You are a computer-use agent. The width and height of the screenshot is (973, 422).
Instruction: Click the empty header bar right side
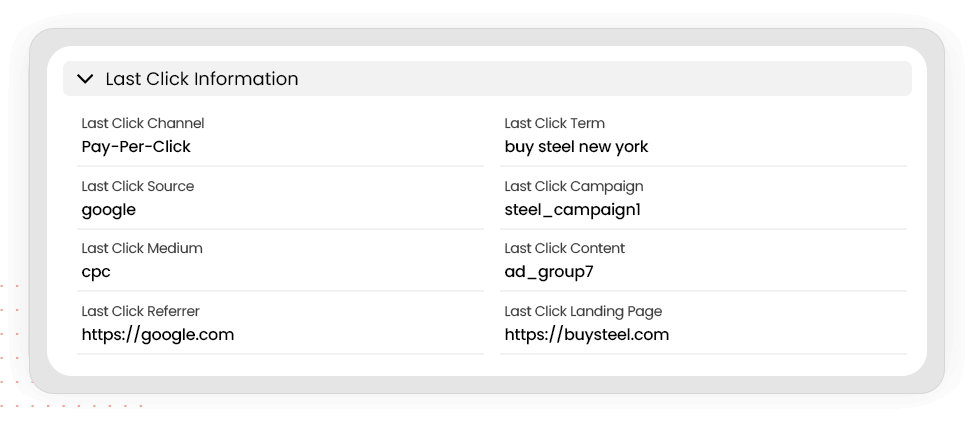pyautogui.click(x=700, y=79)
